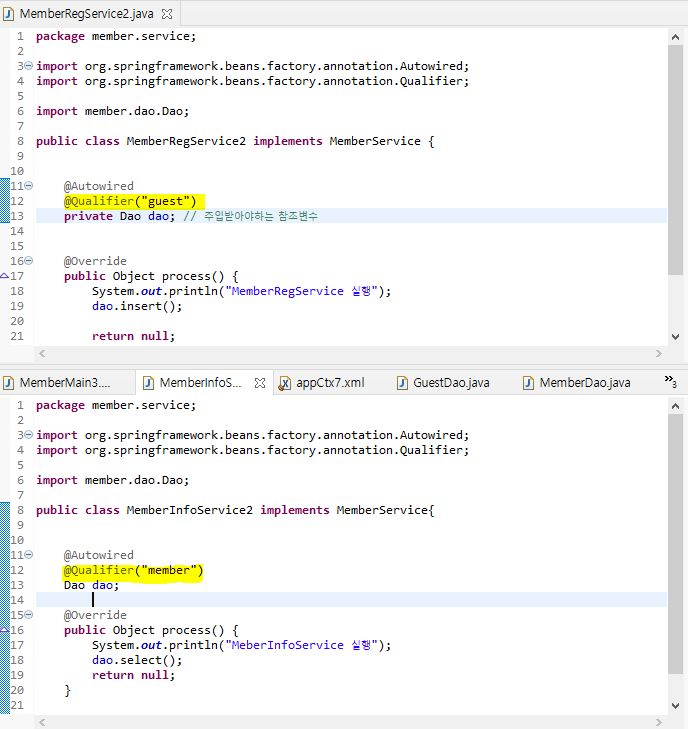Collapse the @Override fold at line 16 in top editor
The height and width of the screenshot is (729, 688).
coord(28,261)
